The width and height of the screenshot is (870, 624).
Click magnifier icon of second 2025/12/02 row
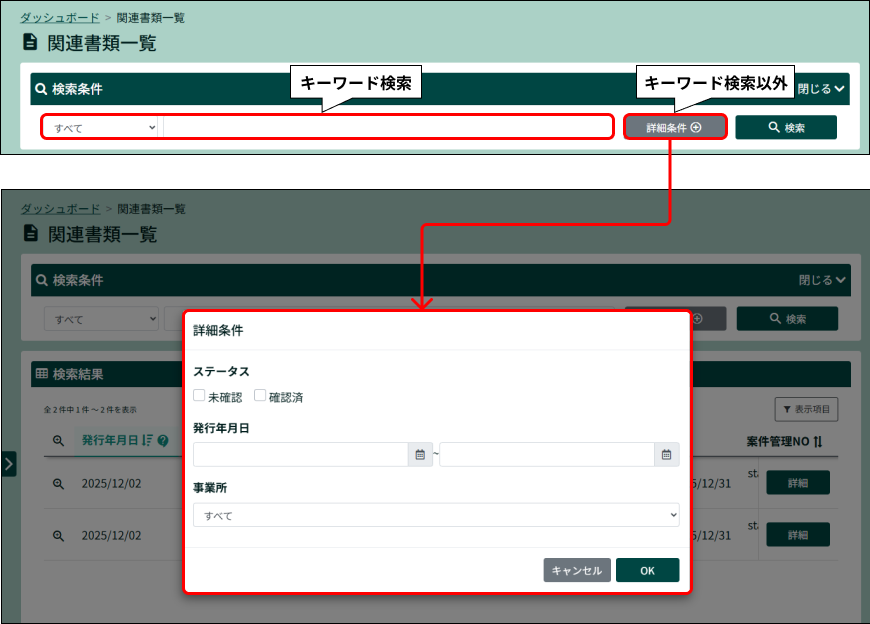(x=58, y=536)
